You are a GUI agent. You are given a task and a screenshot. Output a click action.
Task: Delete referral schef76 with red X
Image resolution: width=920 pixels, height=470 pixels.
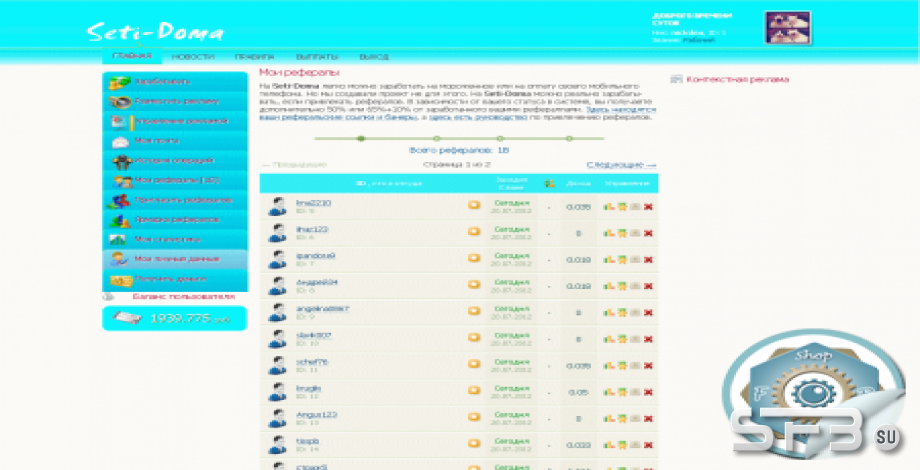648,366
